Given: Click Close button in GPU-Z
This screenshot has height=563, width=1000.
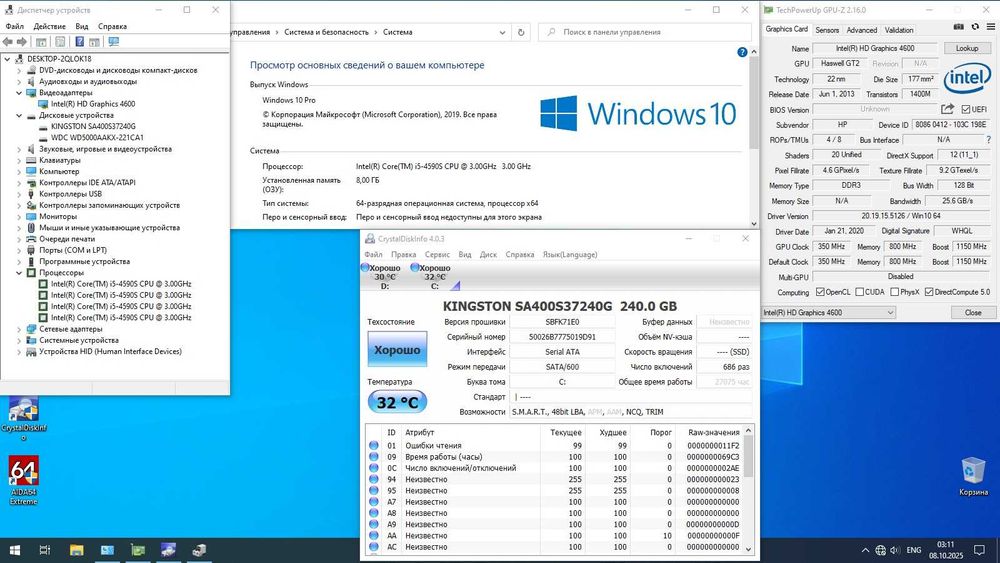Looking at the screenshot, I should pos(973,312).
